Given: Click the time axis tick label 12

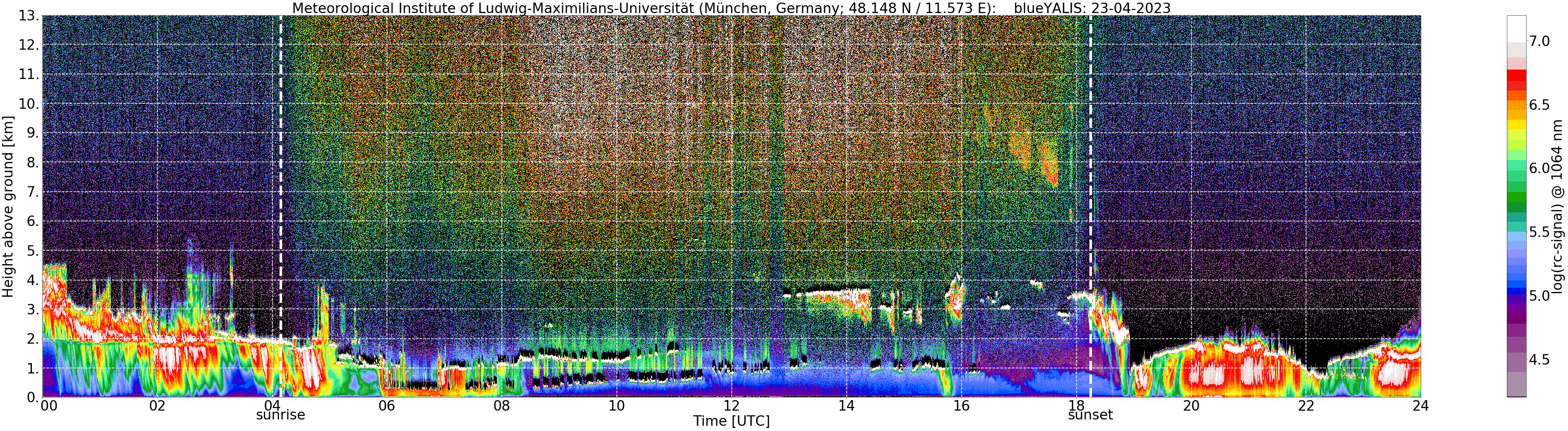Looking at the screenshot, I should 731,406.
